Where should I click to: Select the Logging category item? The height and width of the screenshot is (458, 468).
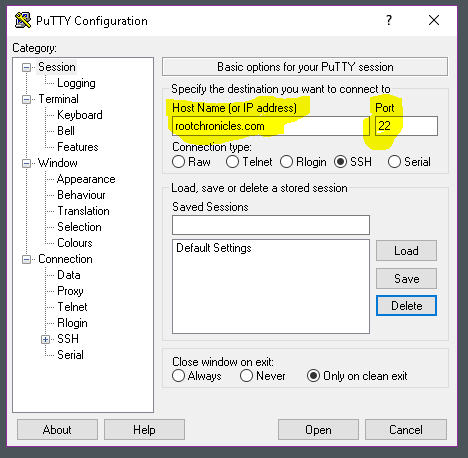tap(76, 83)
